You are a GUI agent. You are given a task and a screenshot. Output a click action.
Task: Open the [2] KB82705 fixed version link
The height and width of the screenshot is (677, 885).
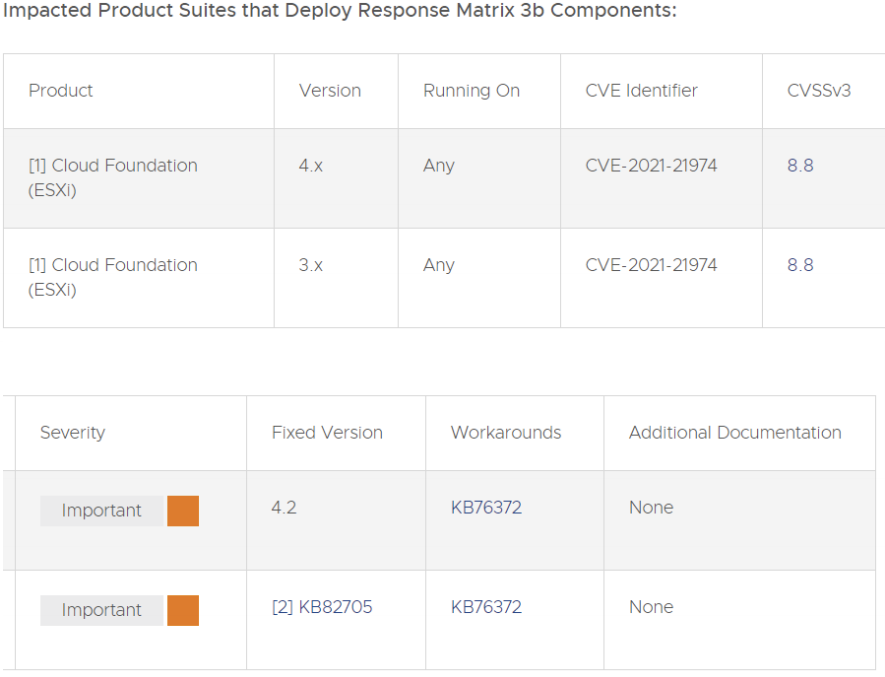pyautogui.click(x=322, y=607)
